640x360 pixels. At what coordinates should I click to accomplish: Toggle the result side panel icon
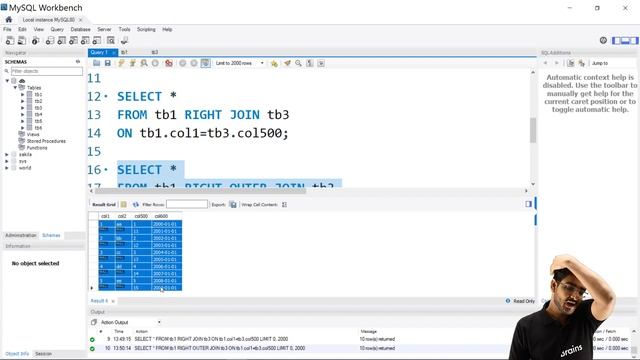click(529, 204)
